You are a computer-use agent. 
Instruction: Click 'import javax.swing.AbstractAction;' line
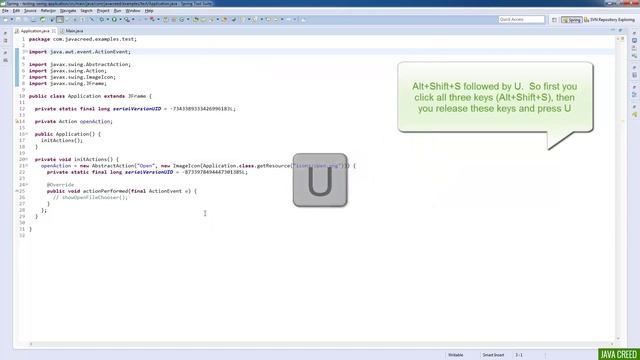pyautogui.click(x=80, y=64)
